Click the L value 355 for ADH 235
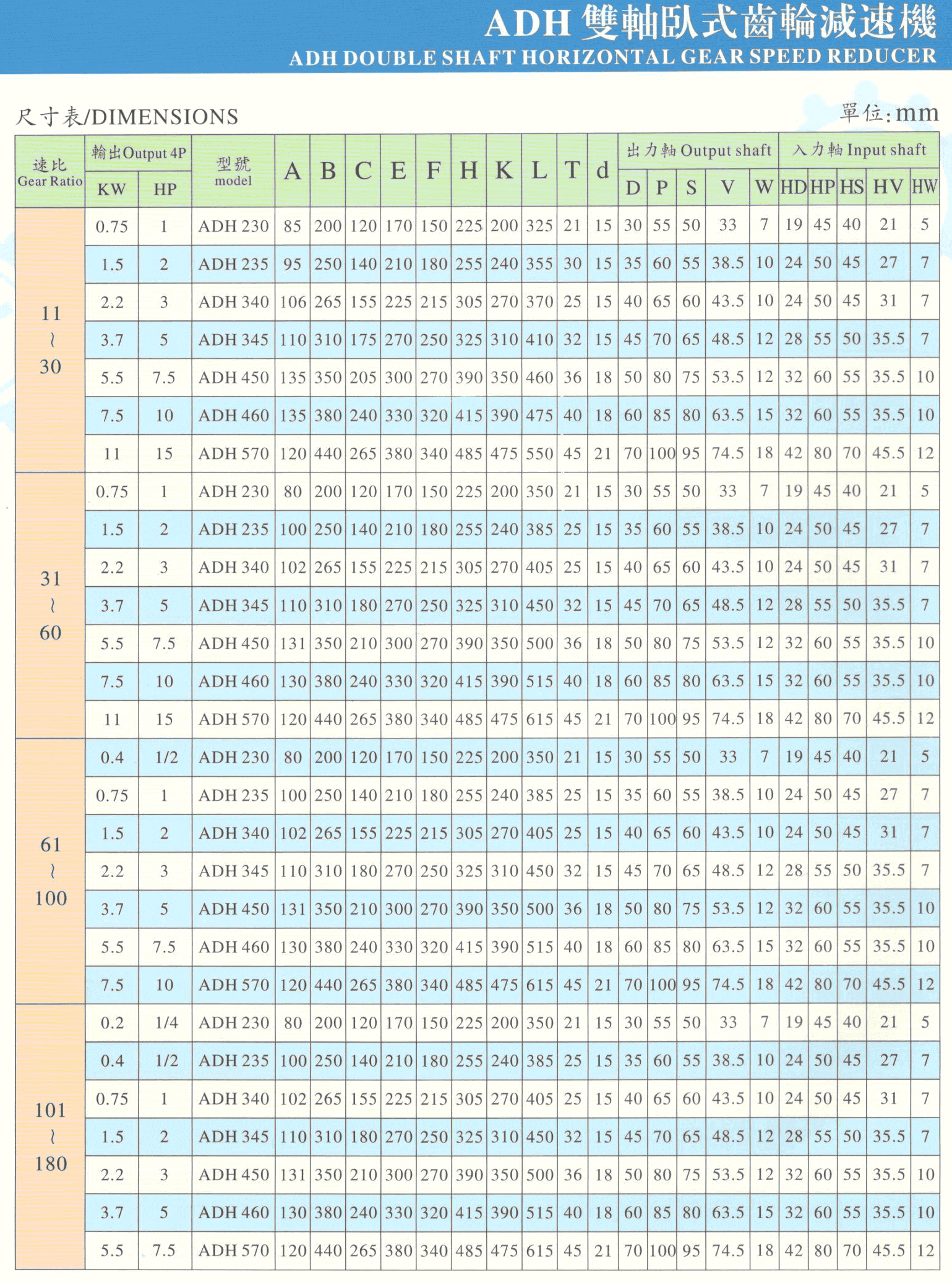Viewport: 952px width, 1282px height. tap(539, 263)
